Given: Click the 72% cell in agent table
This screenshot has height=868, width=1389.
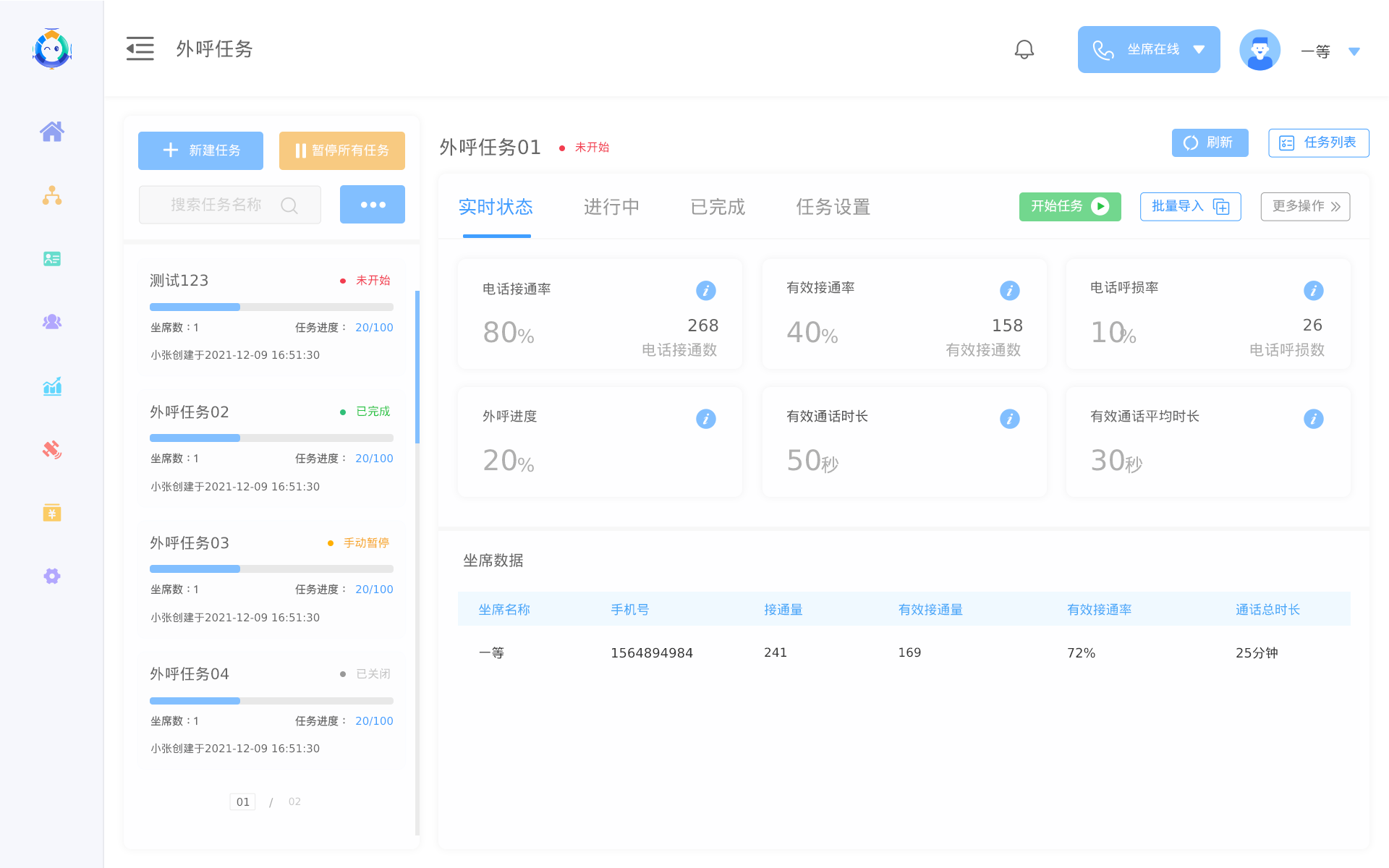Looking at the screenshot, I should (x=1081, y=652).
